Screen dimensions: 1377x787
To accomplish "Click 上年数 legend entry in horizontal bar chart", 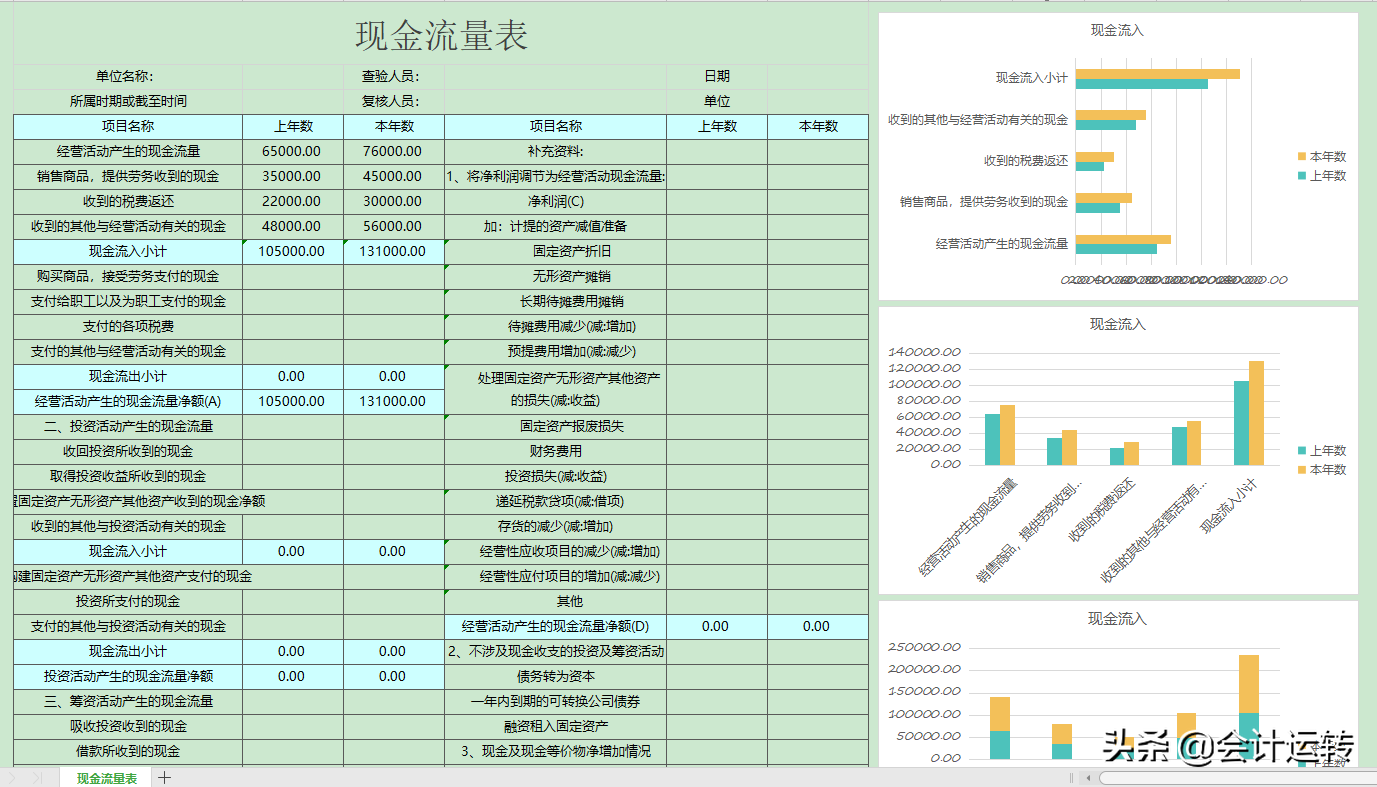I will point(1322,176).
